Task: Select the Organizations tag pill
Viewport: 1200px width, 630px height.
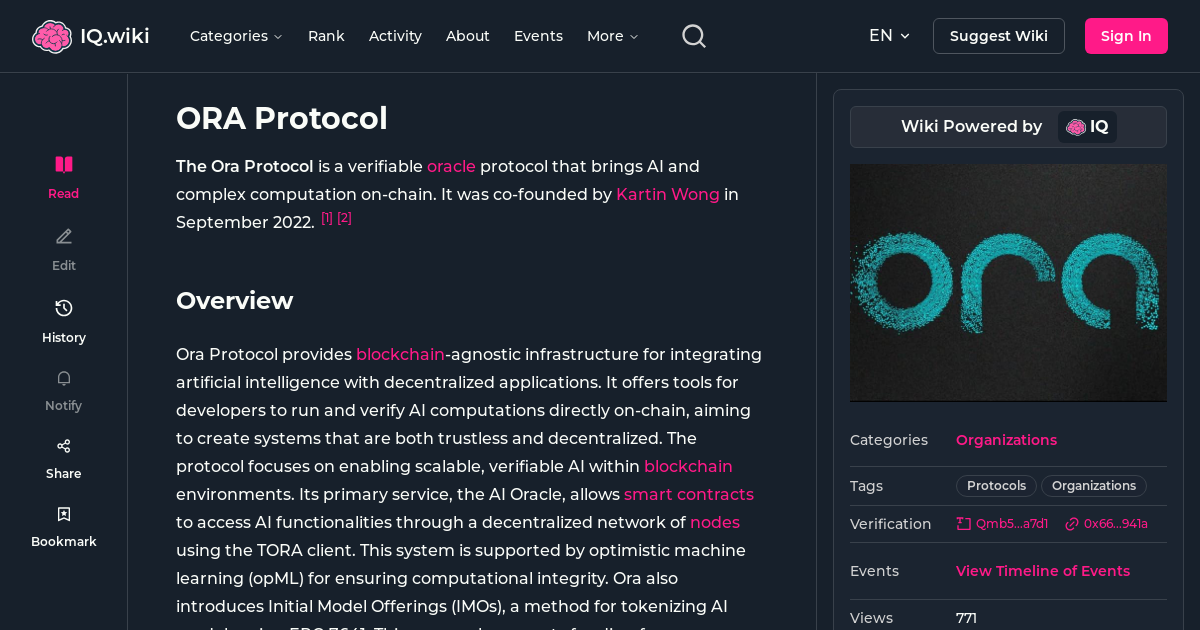Action: click(x=1093, y=485)
